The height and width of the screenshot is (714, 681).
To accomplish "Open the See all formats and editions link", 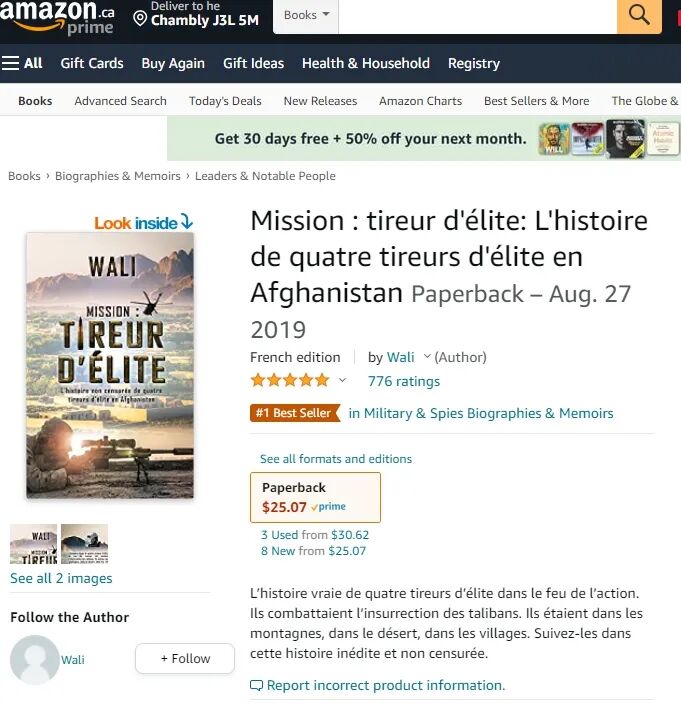I will click(336, 459).
